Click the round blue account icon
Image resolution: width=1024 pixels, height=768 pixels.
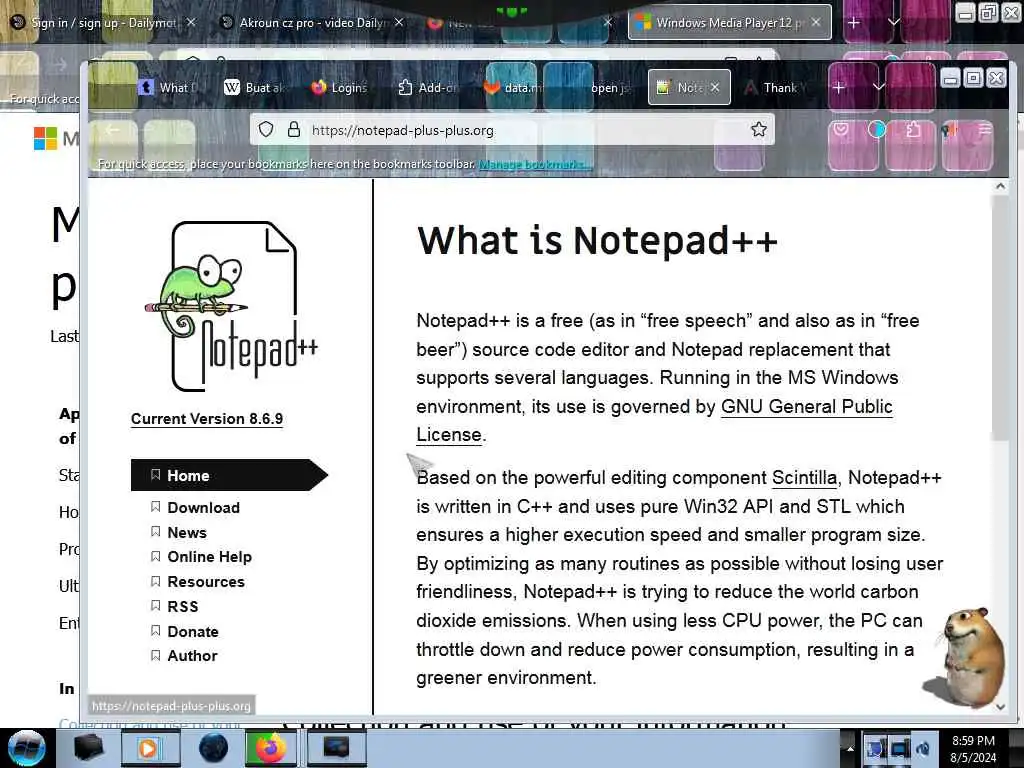click(876, 129)
